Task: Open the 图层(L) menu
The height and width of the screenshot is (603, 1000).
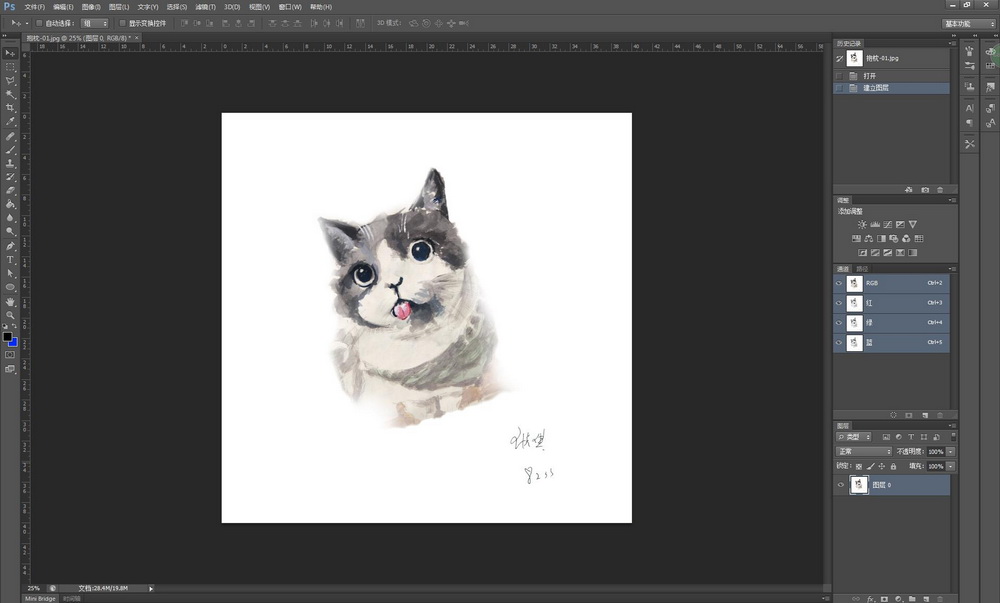Action: tap(119, 7)
